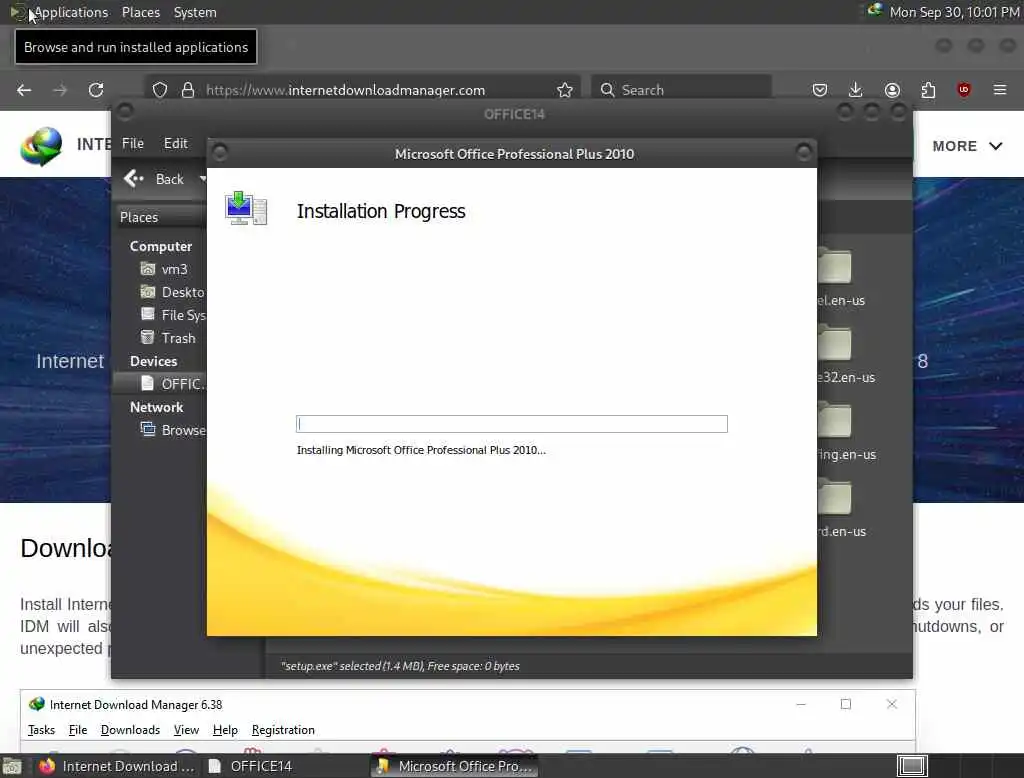Open the extensions puzzle icon

[928, 90]
